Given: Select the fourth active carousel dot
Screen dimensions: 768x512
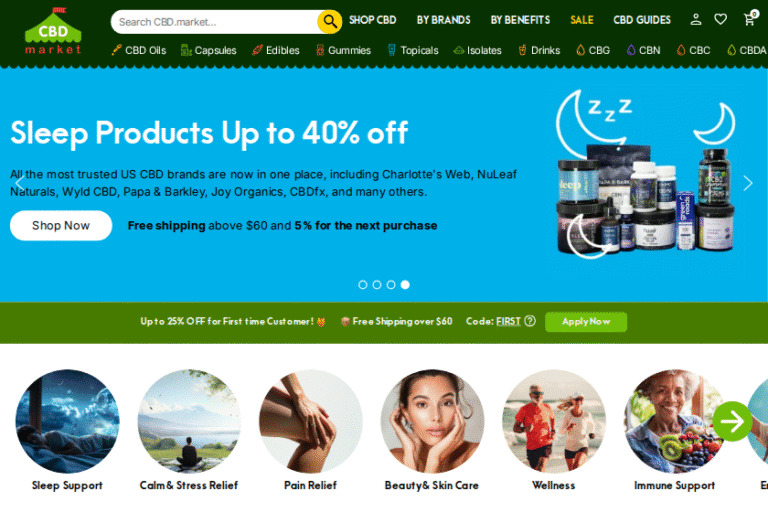Looking at the screenshot, I should [x=405, y=285].
